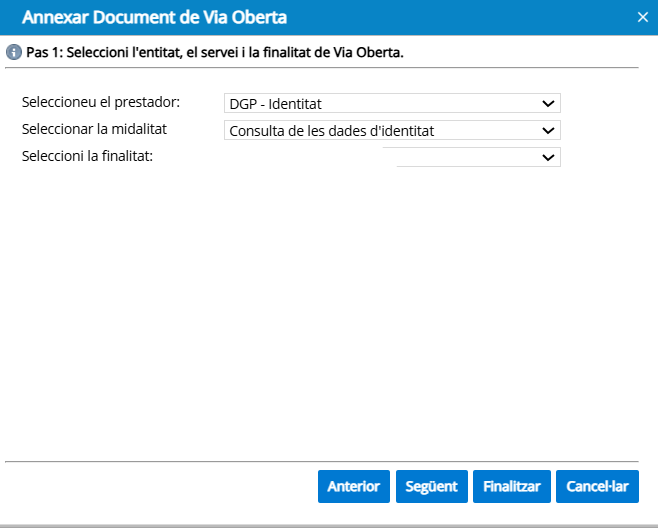Cancel with the Cancel·lar button

click(x=597, y=487)
